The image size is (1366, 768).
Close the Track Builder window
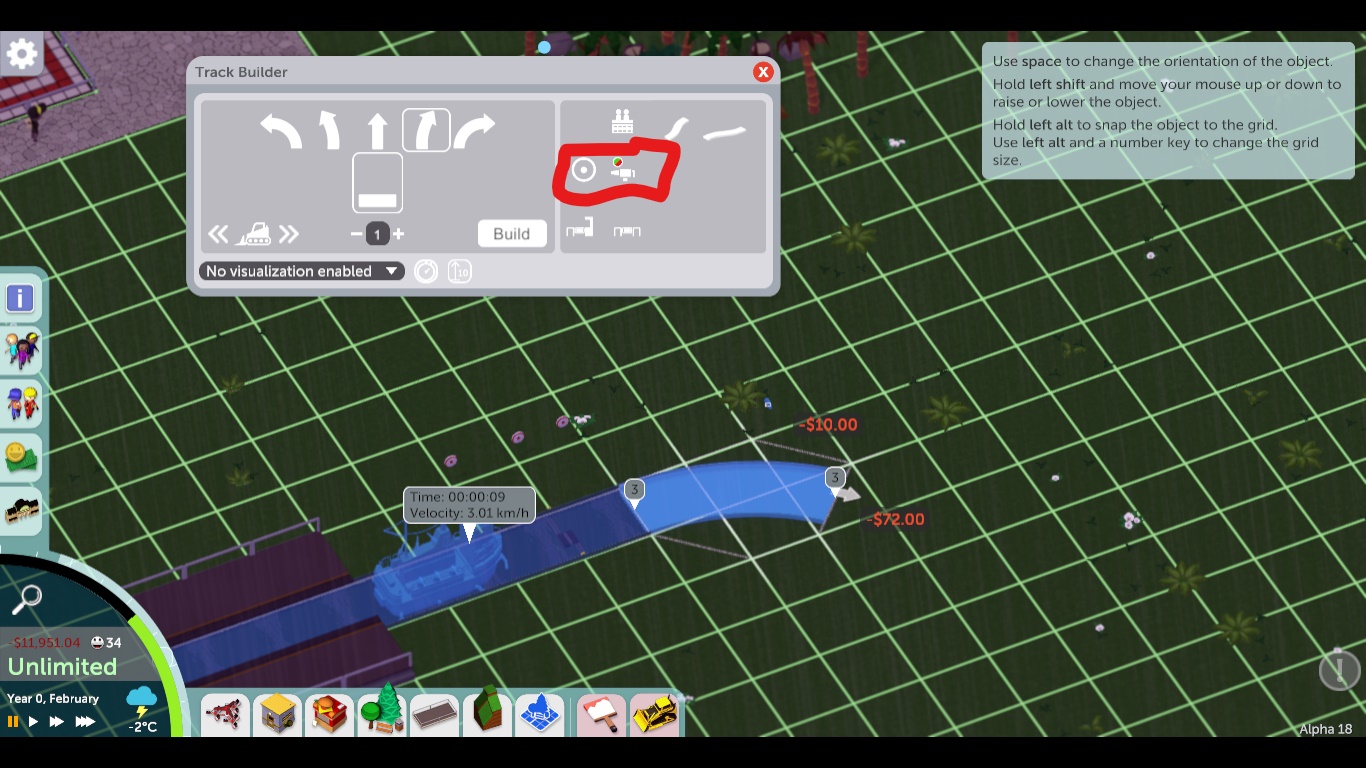(763, 72)
